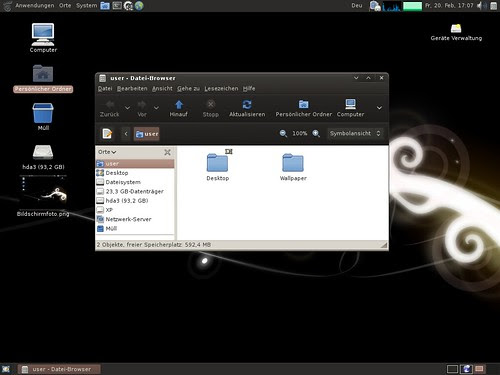500x375 pixels.
Task: Click the window resize grip in the status bar
Action: point(384,245)
